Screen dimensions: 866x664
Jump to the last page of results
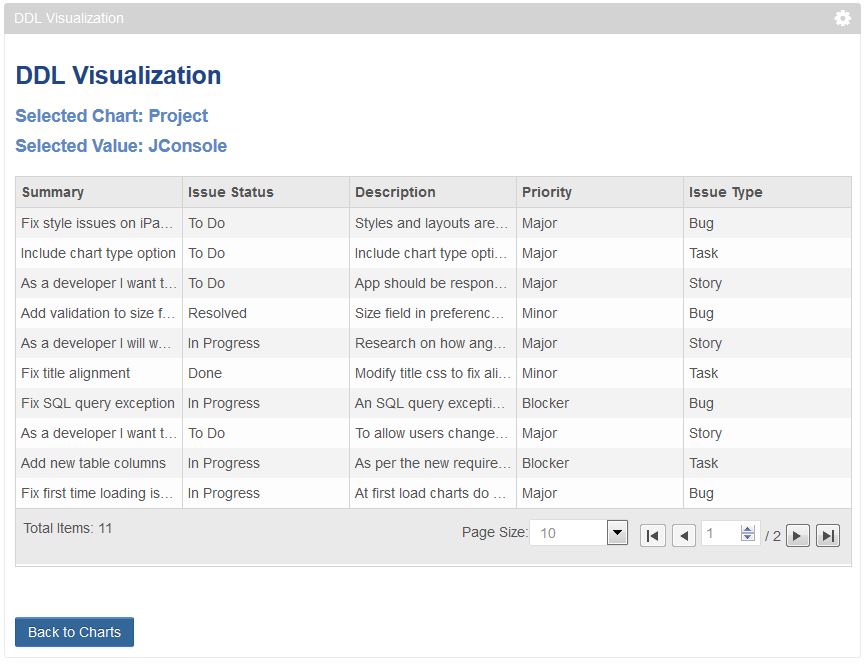point(828,535)
